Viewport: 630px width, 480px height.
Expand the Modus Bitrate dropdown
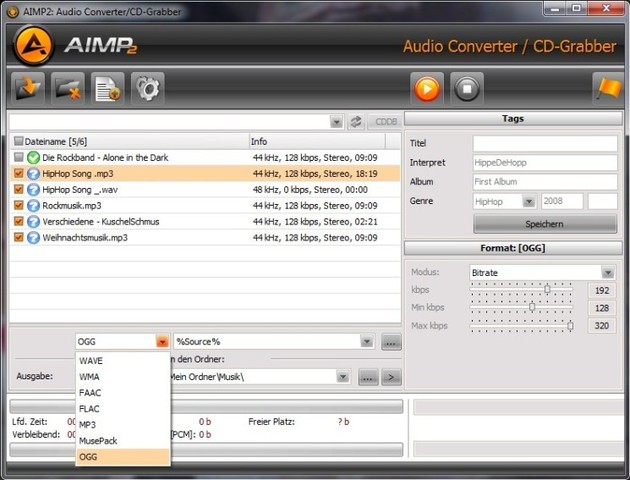click(x=608, y=272)
